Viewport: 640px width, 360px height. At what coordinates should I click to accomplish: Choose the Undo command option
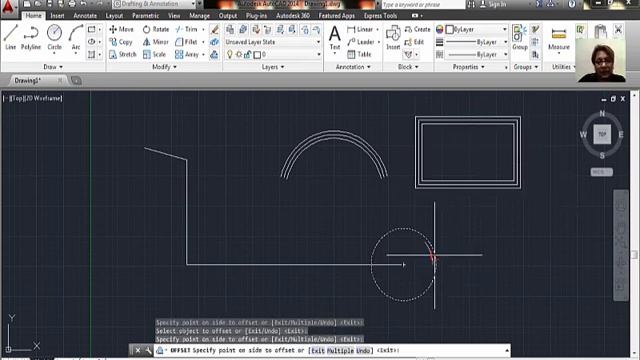click(363, 350)
